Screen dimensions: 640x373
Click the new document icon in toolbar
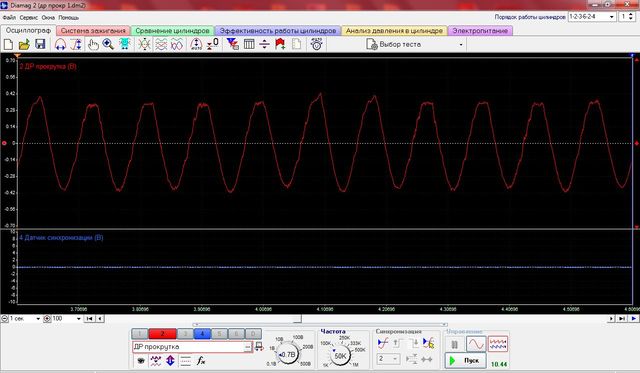tap(8, 44)
